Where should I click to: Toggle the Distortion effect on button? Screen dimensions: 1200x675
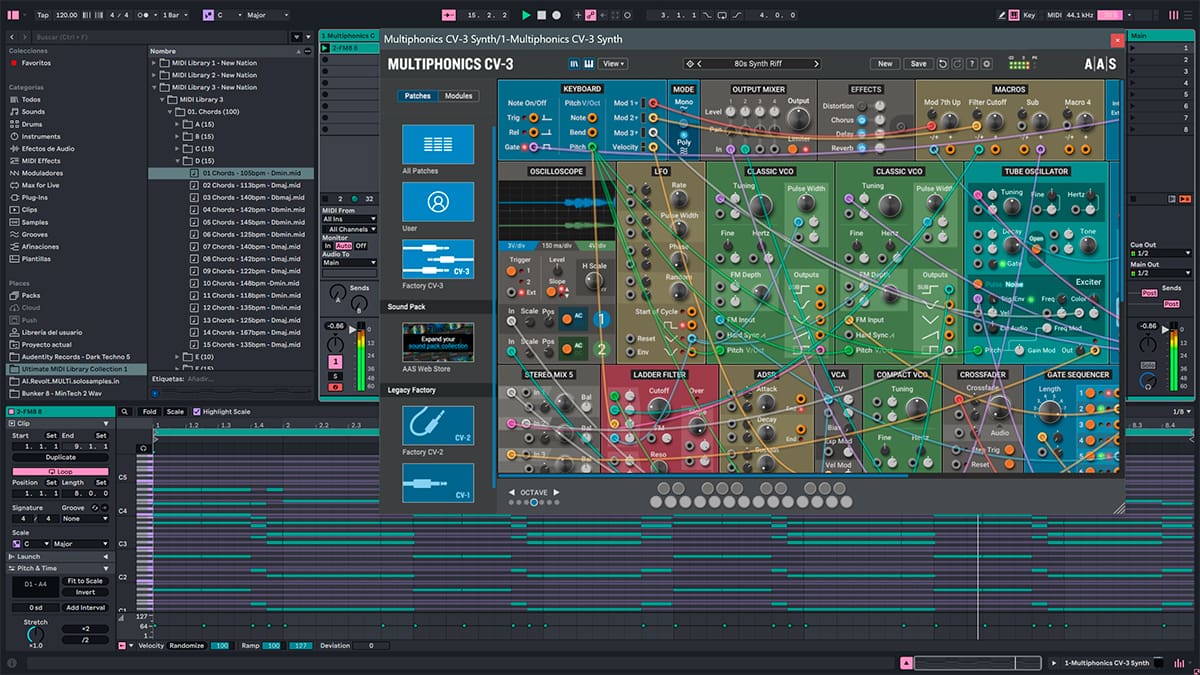862,106
